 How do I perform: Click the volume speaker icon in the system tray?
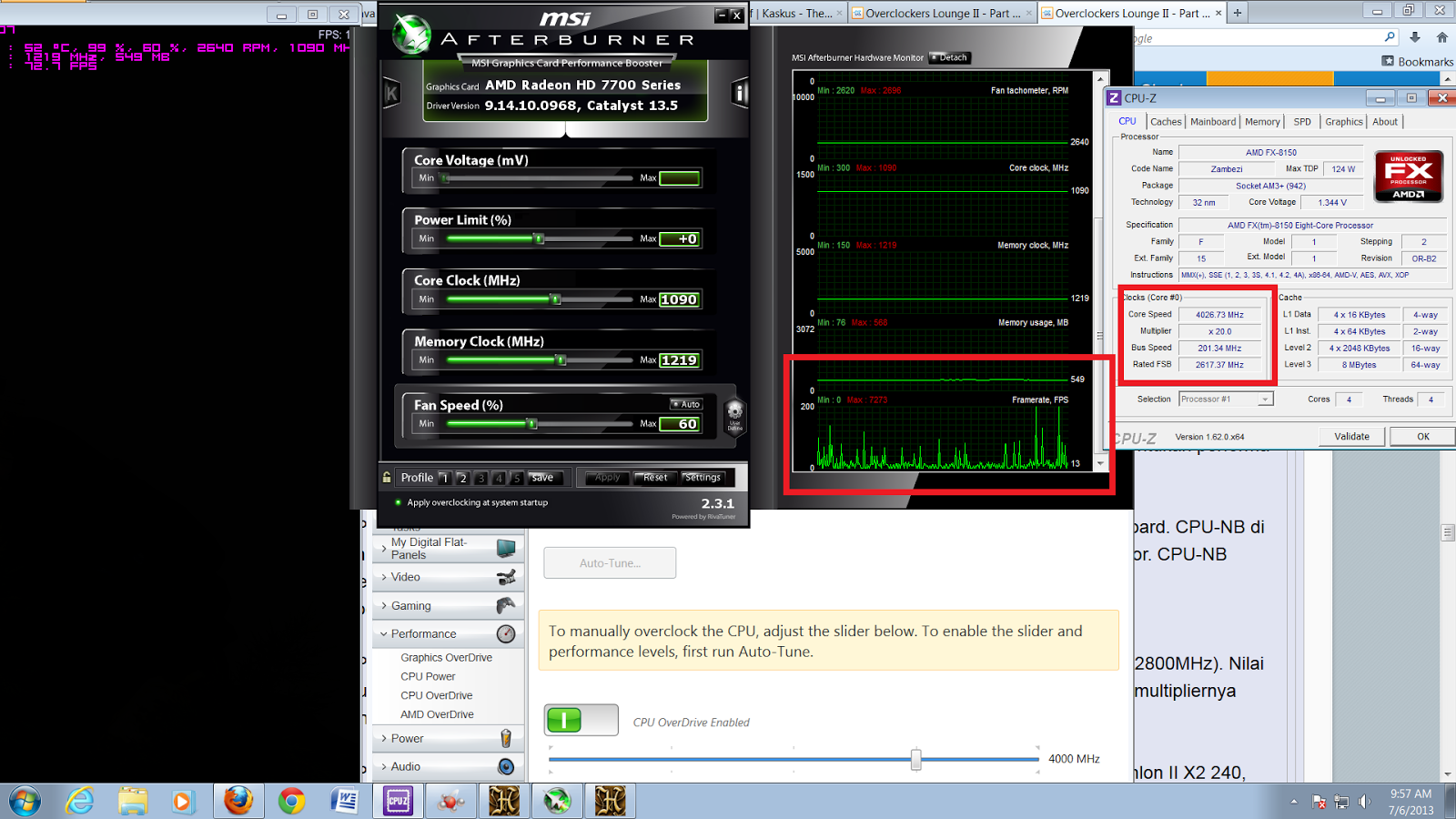tap(1363, 802)
